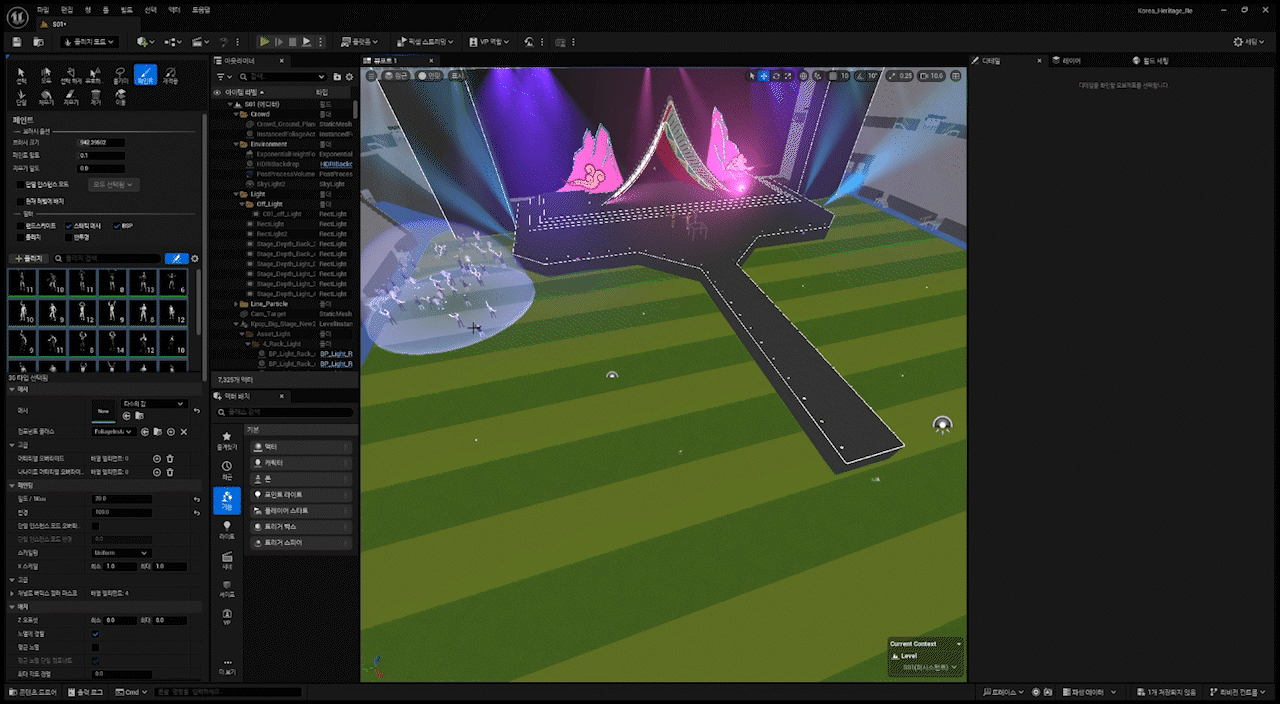The image size is (1280, 704).
Task: Uncheck the BSP filter checkbox
Action: click(116, 226)
